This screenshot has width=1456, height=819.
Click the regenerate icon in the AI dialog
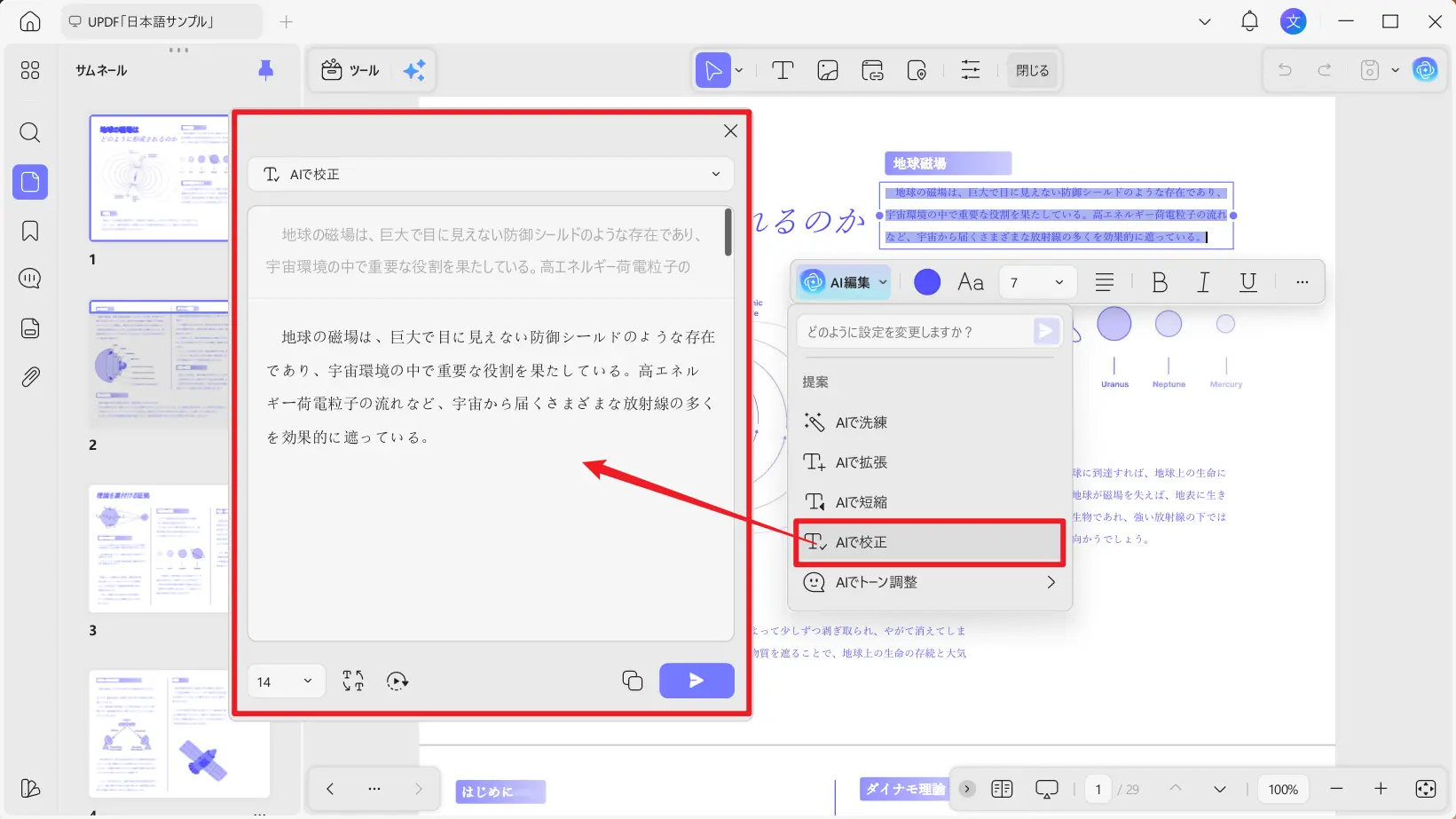[397, 681]
